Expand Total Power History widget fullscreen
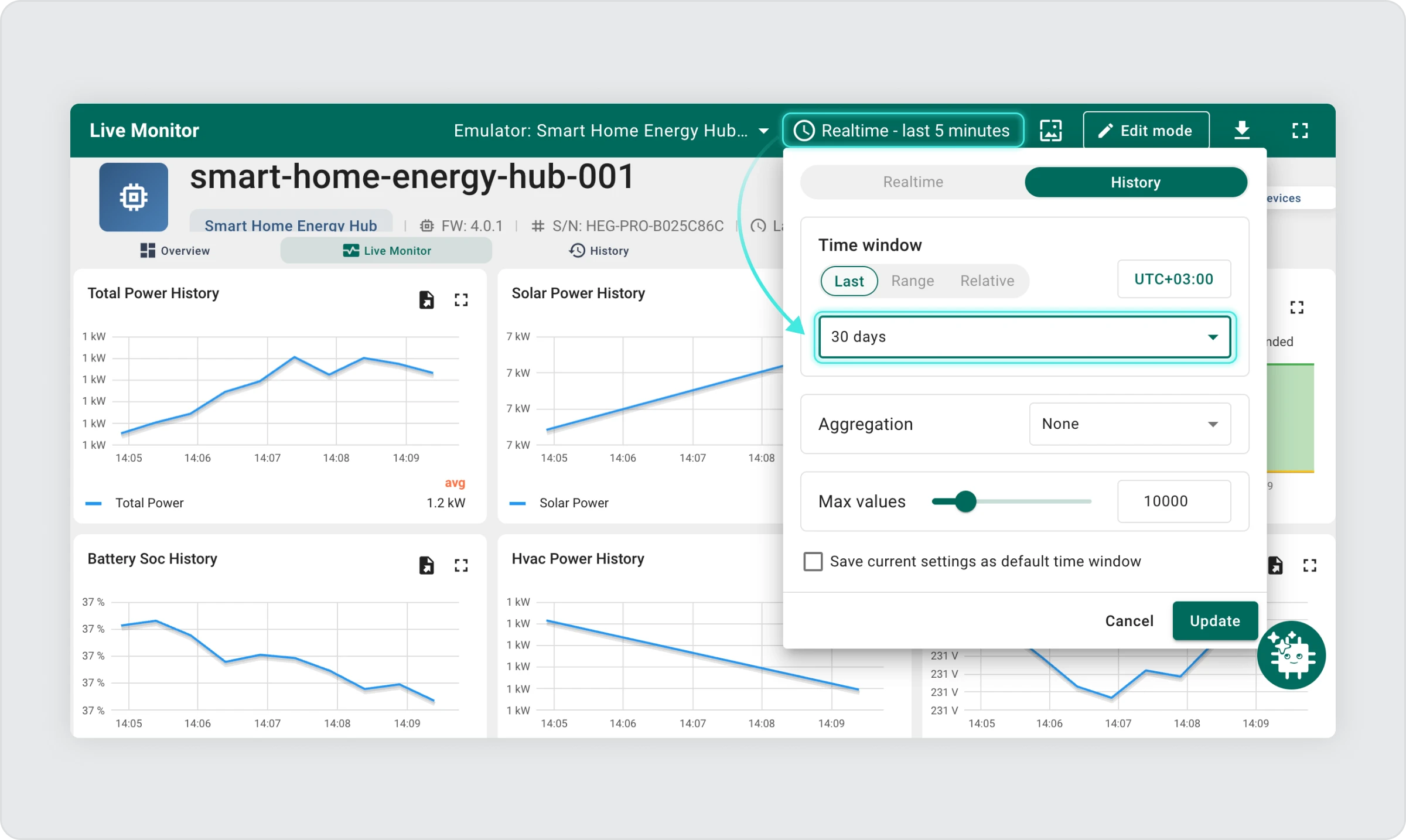1406x840 pixels. (x=461, y=300)
